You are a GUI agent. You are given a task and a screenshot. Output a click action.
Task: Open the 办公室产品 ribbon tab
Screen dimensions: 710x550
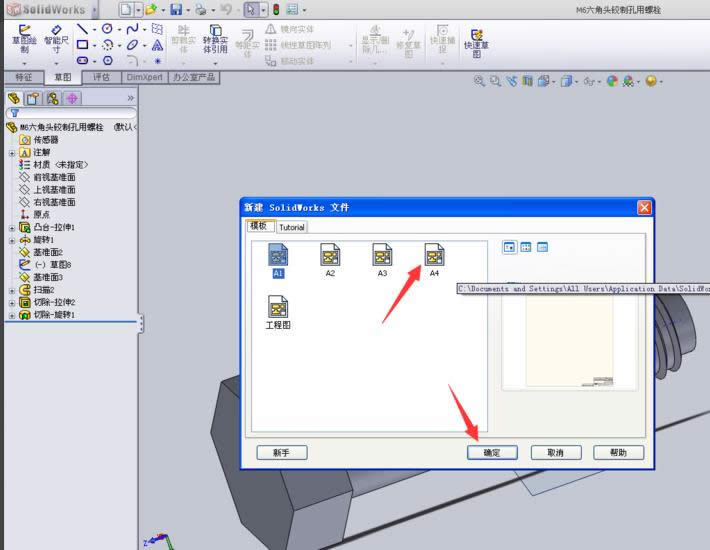194,77
